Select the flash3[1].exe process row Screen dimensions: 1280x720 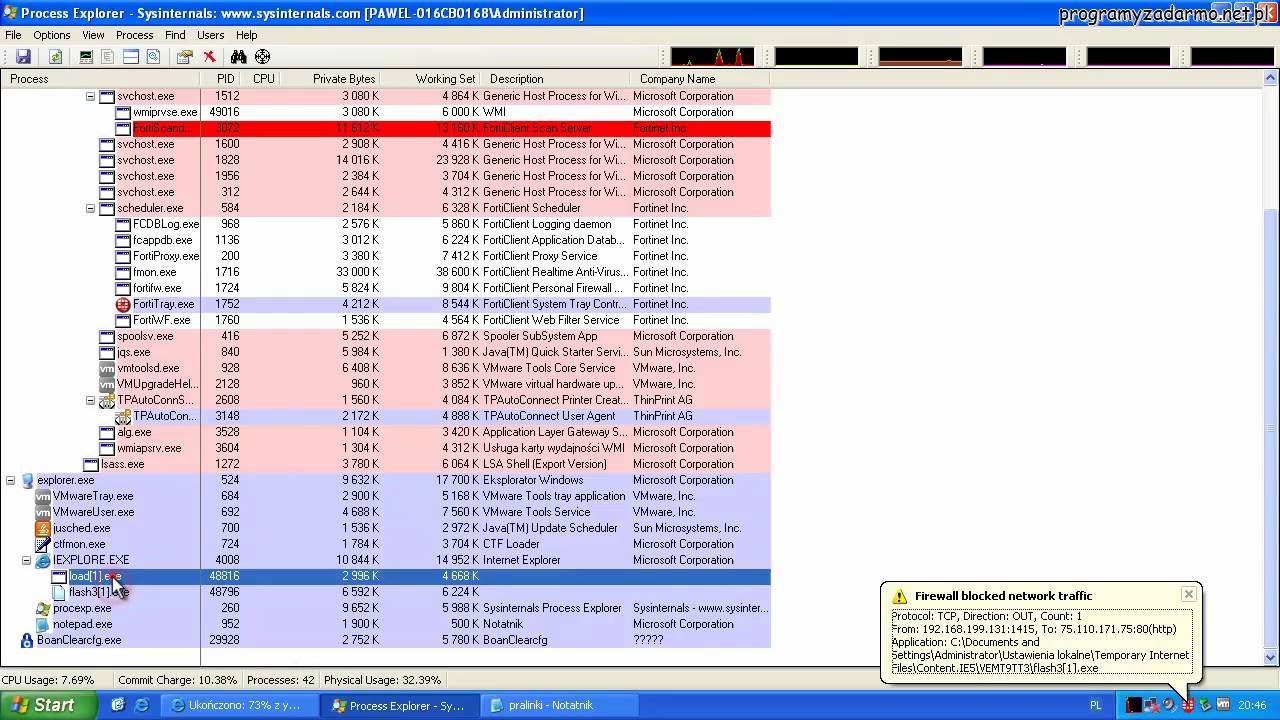click(x=385, y=592)
